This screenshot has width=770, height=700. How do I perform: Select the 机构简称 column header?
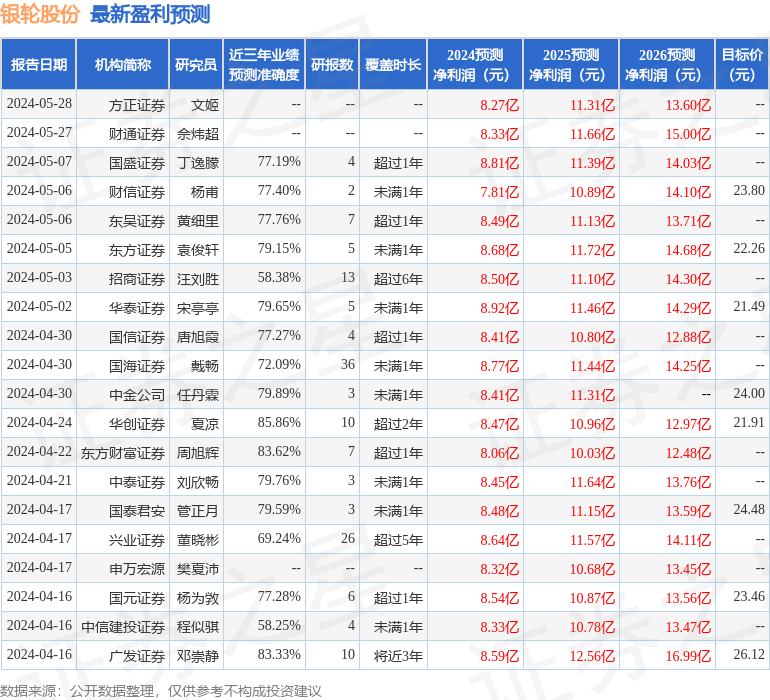(123, 65)
